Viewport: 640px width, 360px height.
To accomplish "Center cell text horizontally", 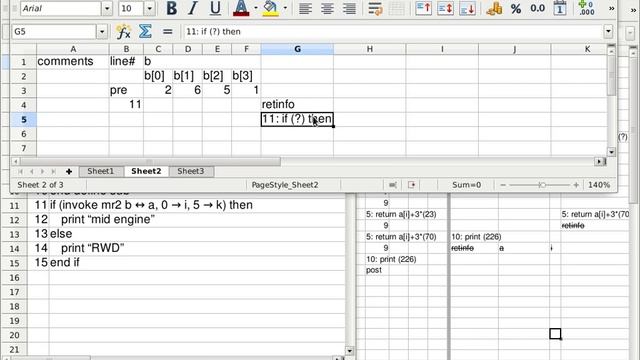I will (327, 9).
